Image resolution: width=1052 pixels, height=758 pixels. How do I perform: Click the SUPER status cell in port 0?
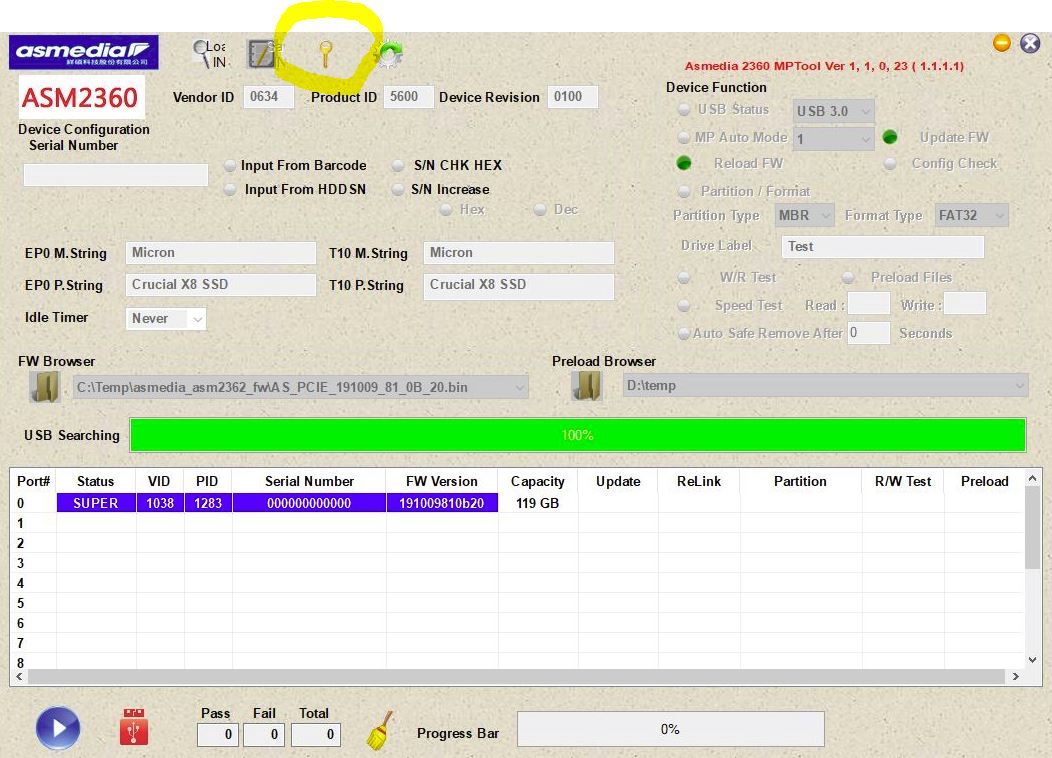point(96,503)
